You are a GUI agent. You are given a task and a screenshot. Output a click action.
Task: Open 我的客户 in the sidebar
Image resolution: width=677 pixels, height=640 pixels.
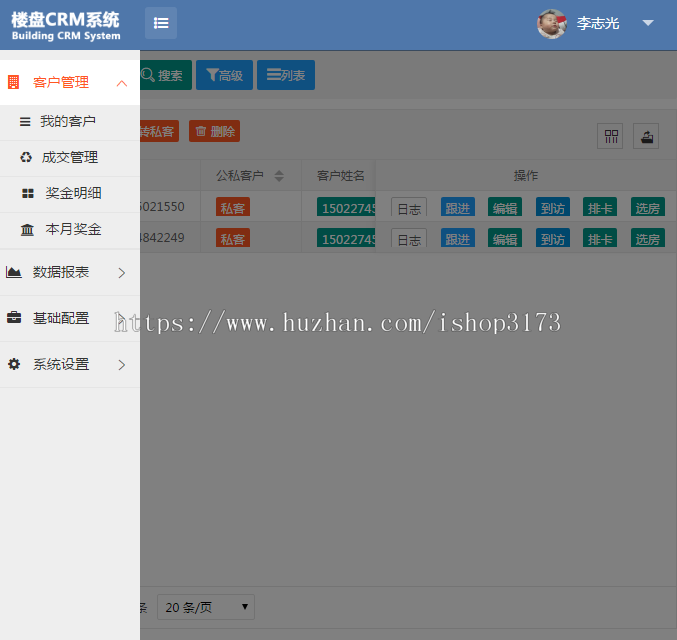pyautogui.click(x=67, y=121)
